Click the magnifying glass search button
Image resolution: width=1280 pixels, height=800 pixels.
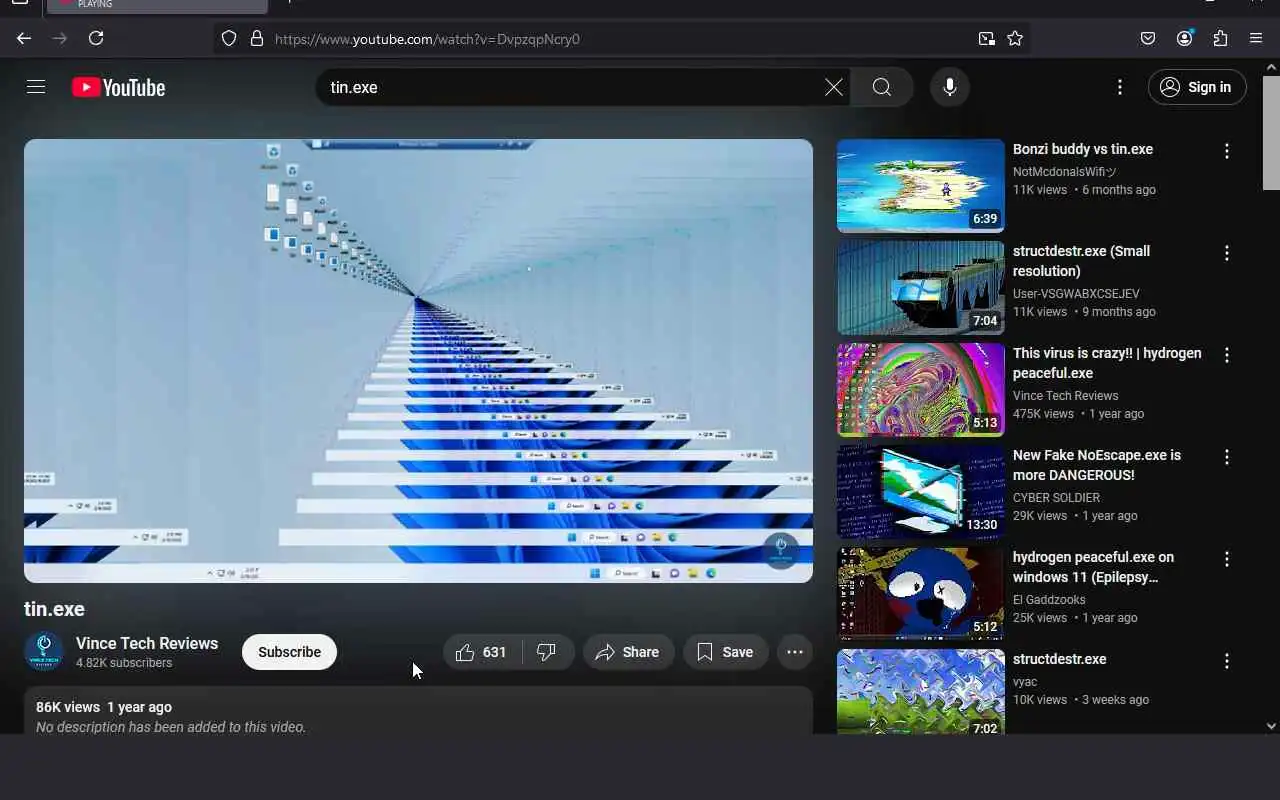pos(882,87)
